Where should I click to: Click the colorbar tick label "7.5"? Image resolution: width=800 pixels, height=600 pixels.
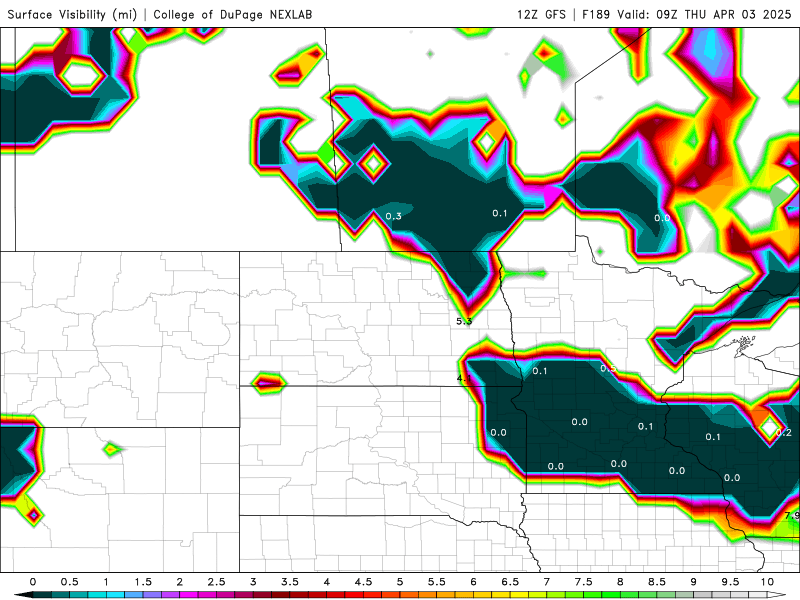[x=583, y=582]
